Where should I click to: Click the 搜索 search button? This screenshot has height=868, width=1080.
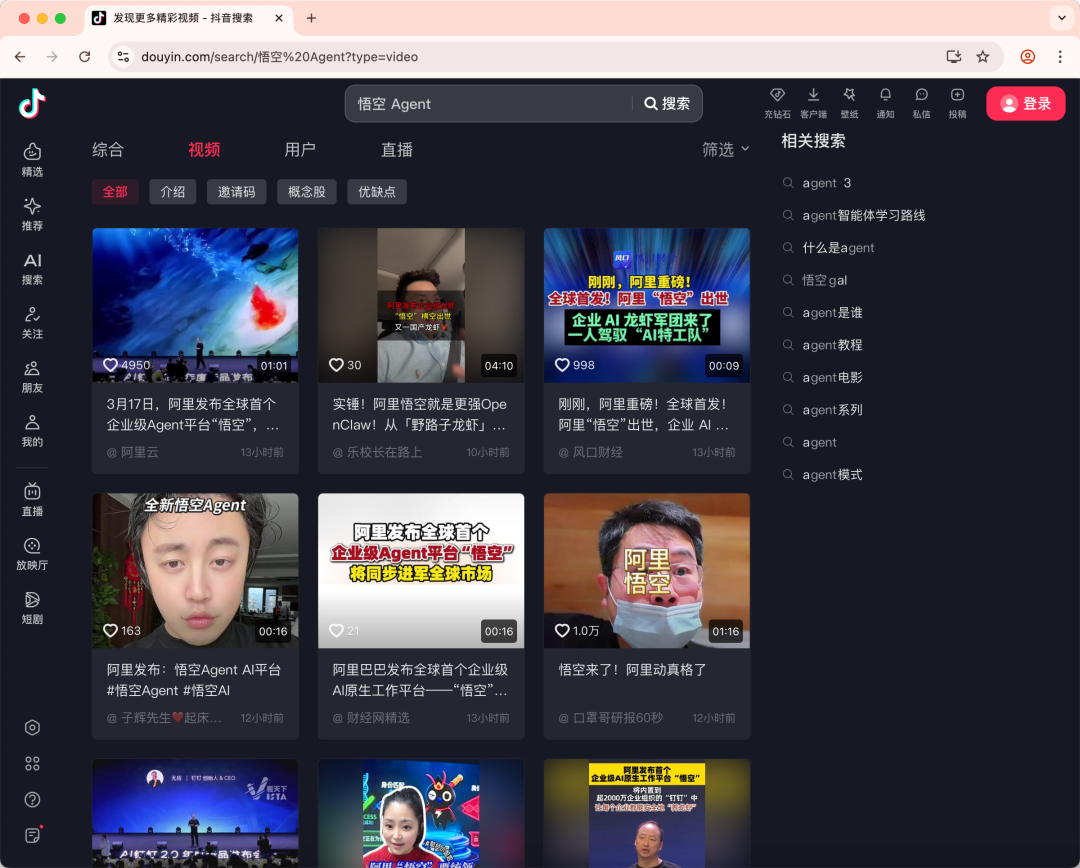pyautogui.click(x=666, y=103)
